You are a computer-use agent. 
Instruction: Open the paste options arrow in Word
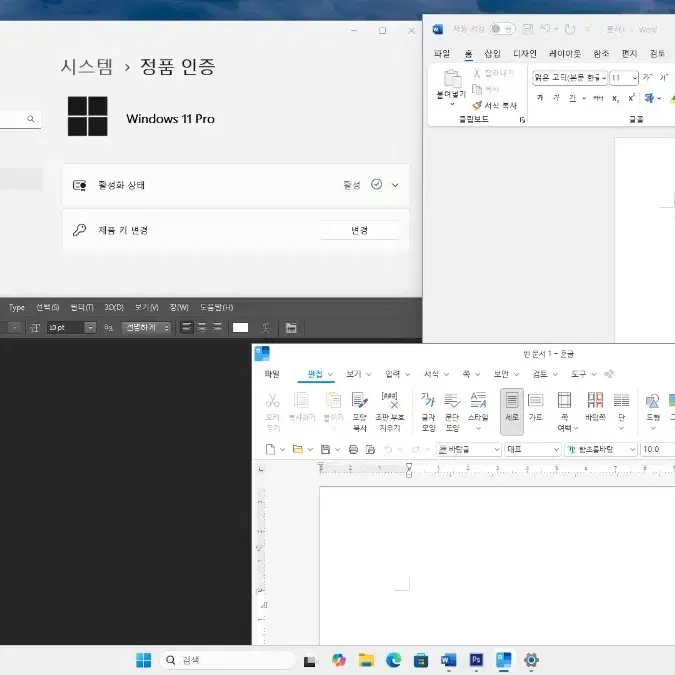click(452, 104)
